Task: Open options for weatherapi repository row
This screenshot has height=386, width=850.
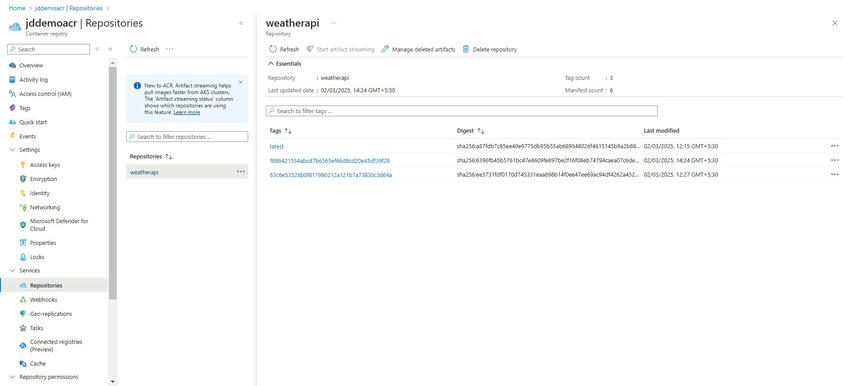Action: coord(241,172)
